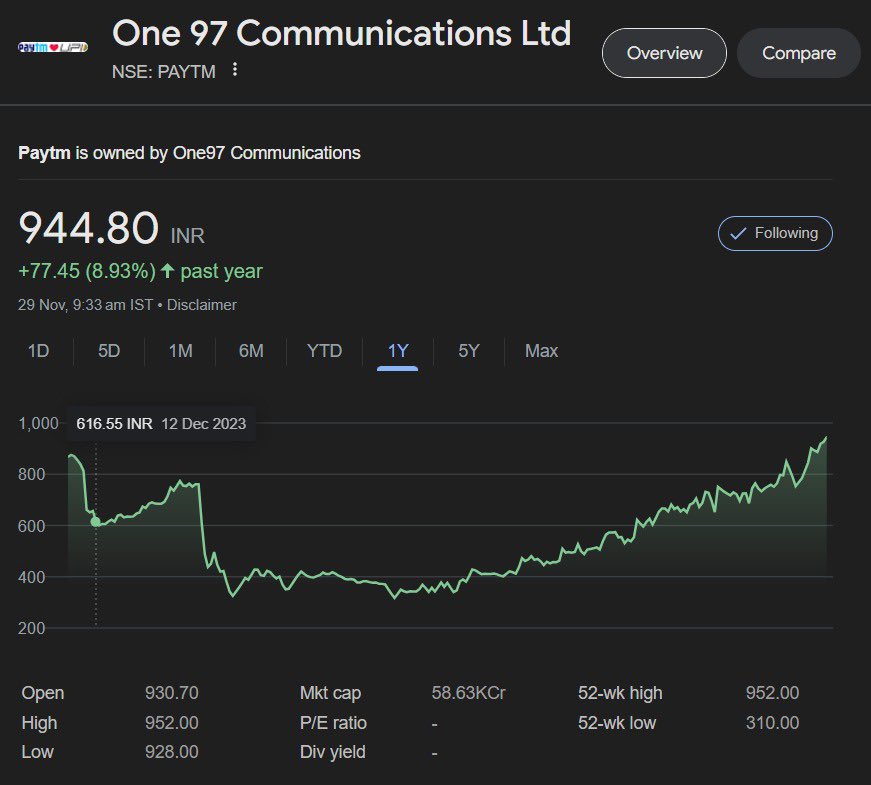871x785 pixels.
Task: Click the Open value 930.70
Action: [172, 693]
